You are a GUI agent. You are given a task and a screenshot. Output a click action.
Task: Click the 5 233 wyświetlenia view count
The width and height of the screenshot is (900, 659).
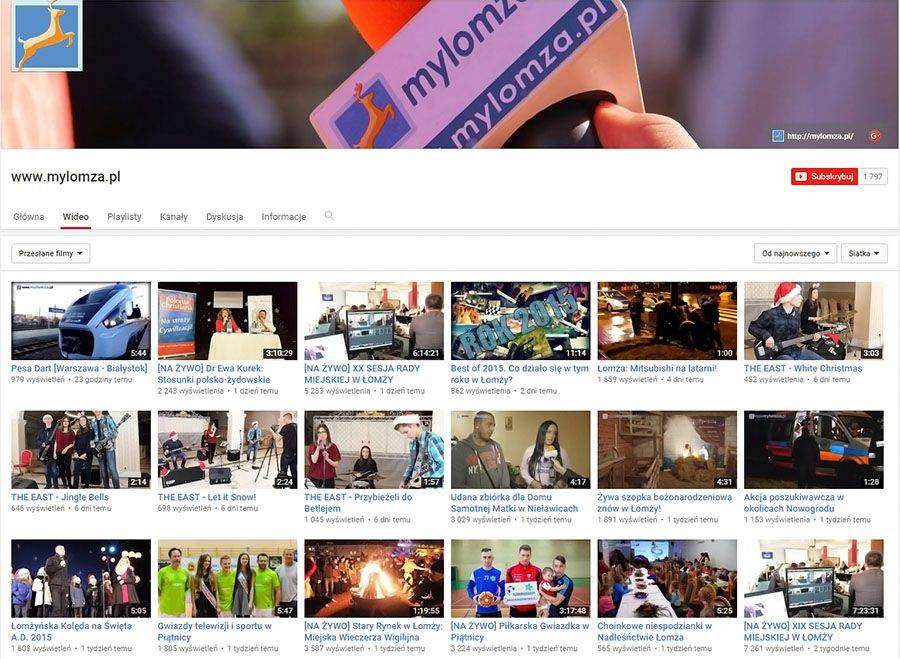(337, 391)
